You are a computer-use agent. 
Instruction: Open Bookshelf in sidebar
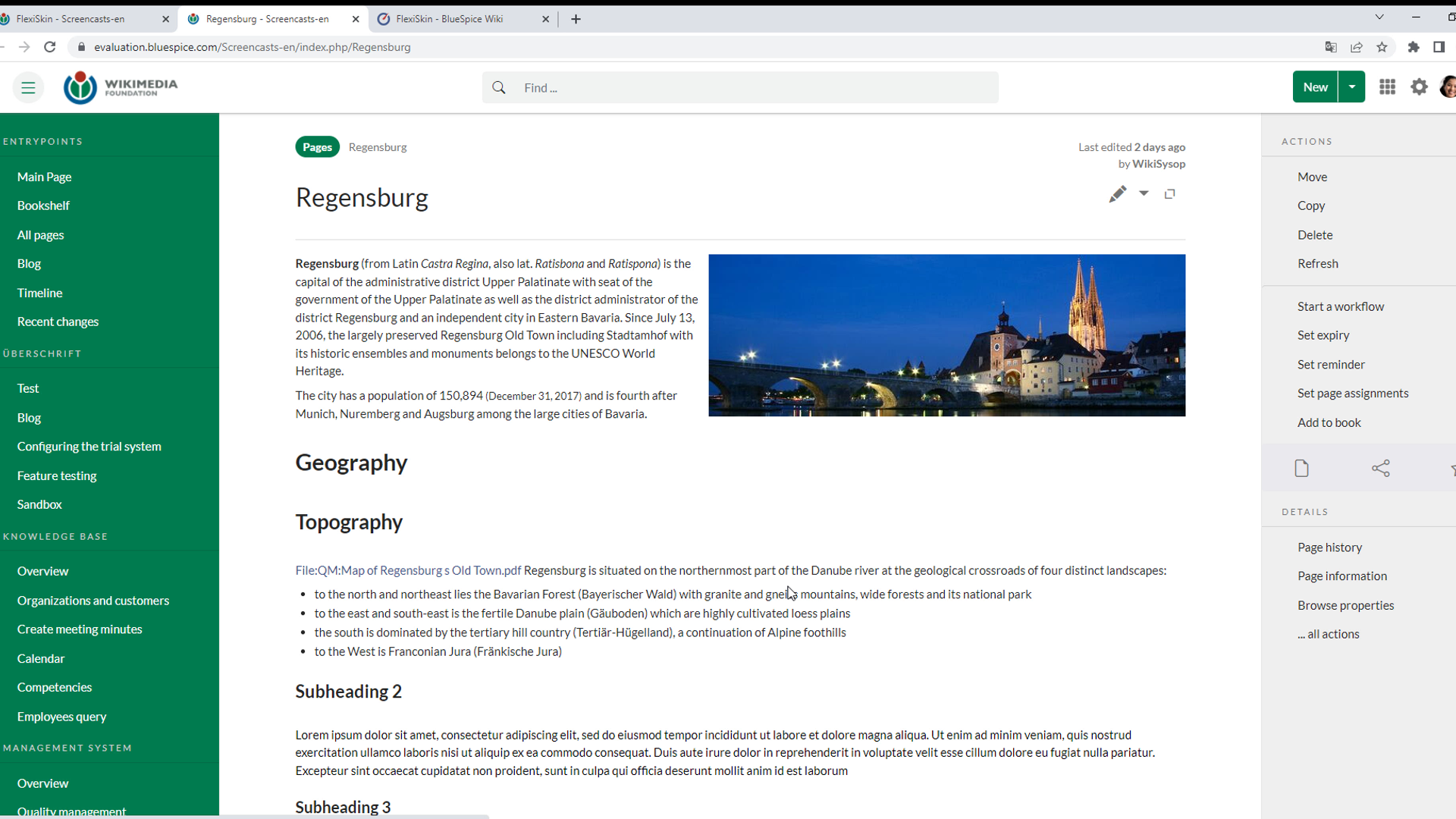click(x=43, y=206)
